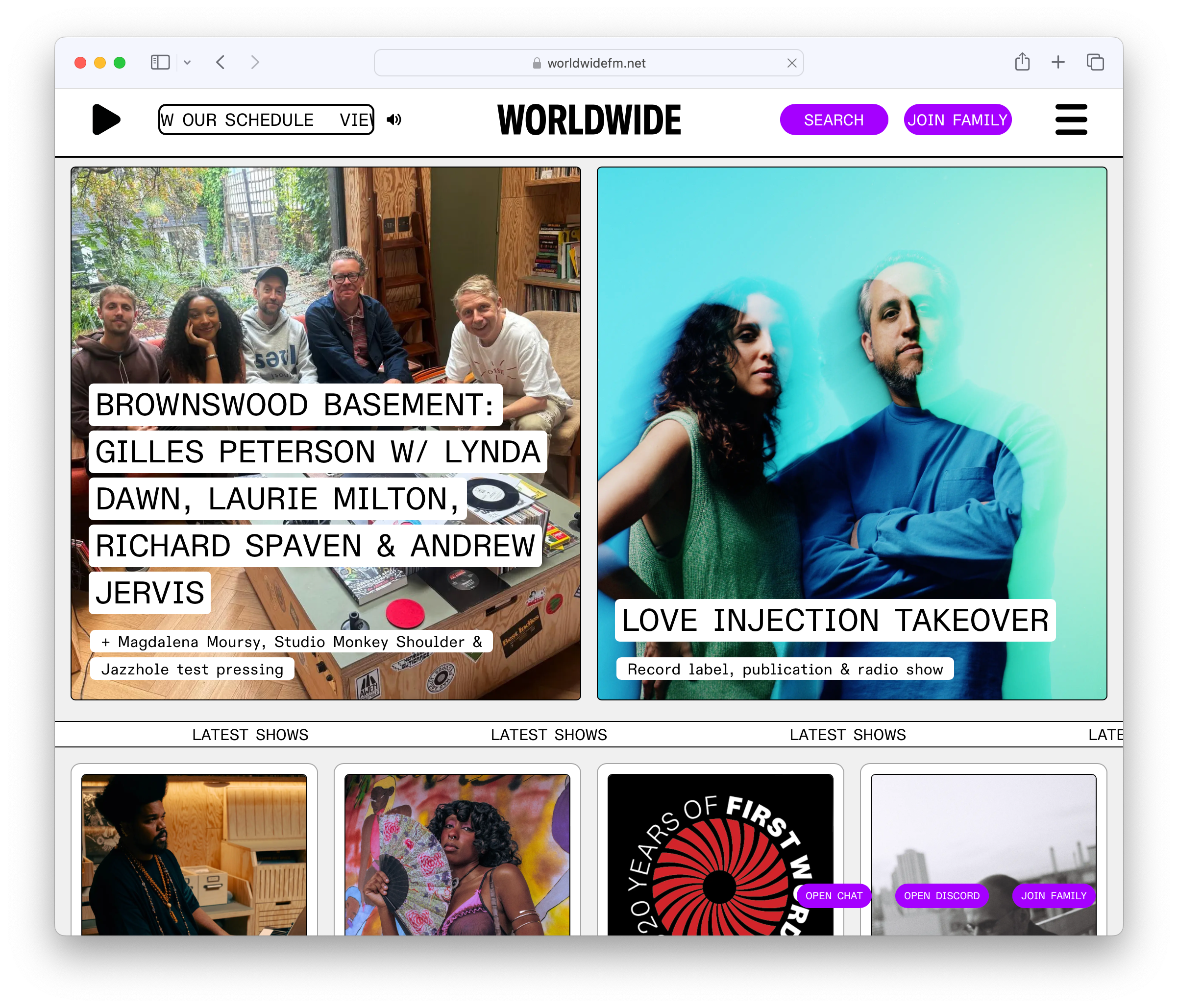1178x1008 pixels.
Task: Open the OUR SCHEDULE ticker link
Action: point(248,120)
